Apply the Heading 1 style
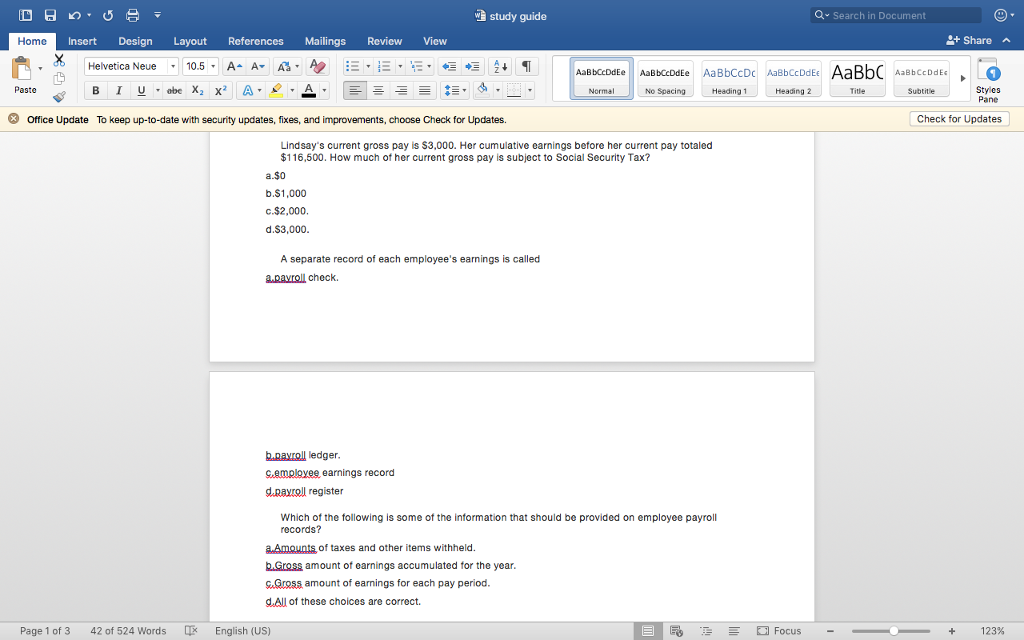Screen dimensions: 1024x640 [x=729, y=78]
